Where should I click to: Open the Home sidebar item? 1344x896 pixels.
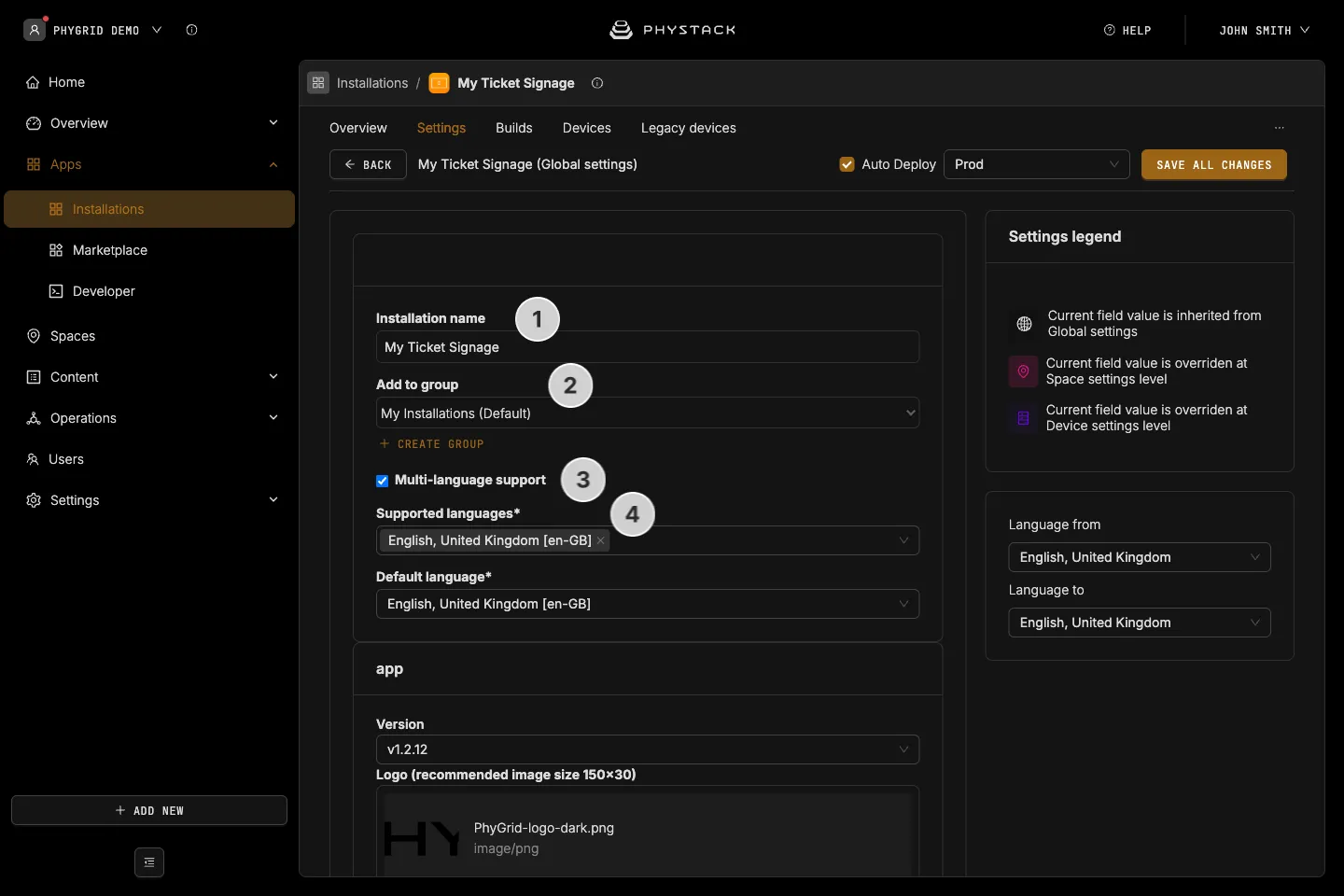149,82
